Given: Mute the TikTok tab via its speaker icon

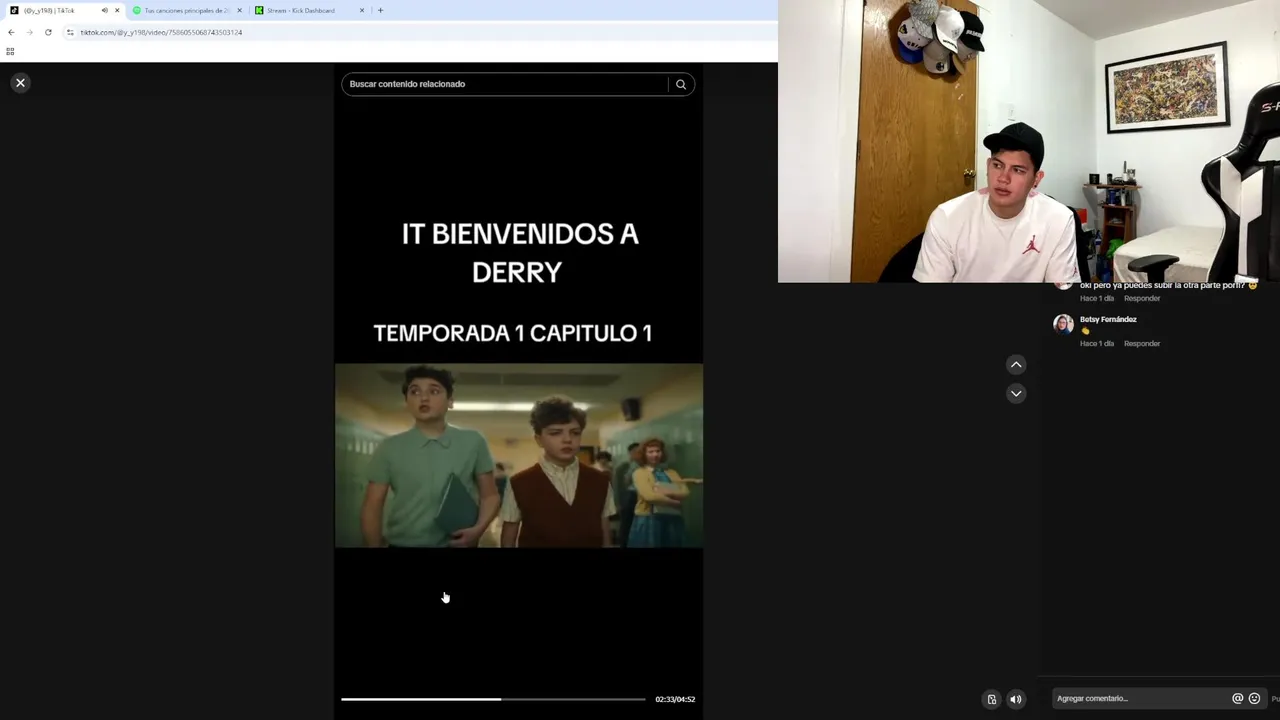Looking at the screenshot, I should (x=104, y=10).
